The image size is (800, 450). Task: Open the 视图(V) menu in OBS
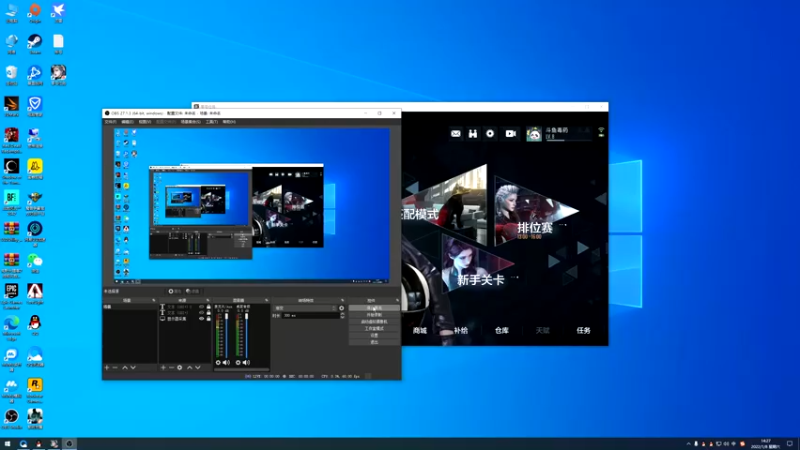click(144, 122)
